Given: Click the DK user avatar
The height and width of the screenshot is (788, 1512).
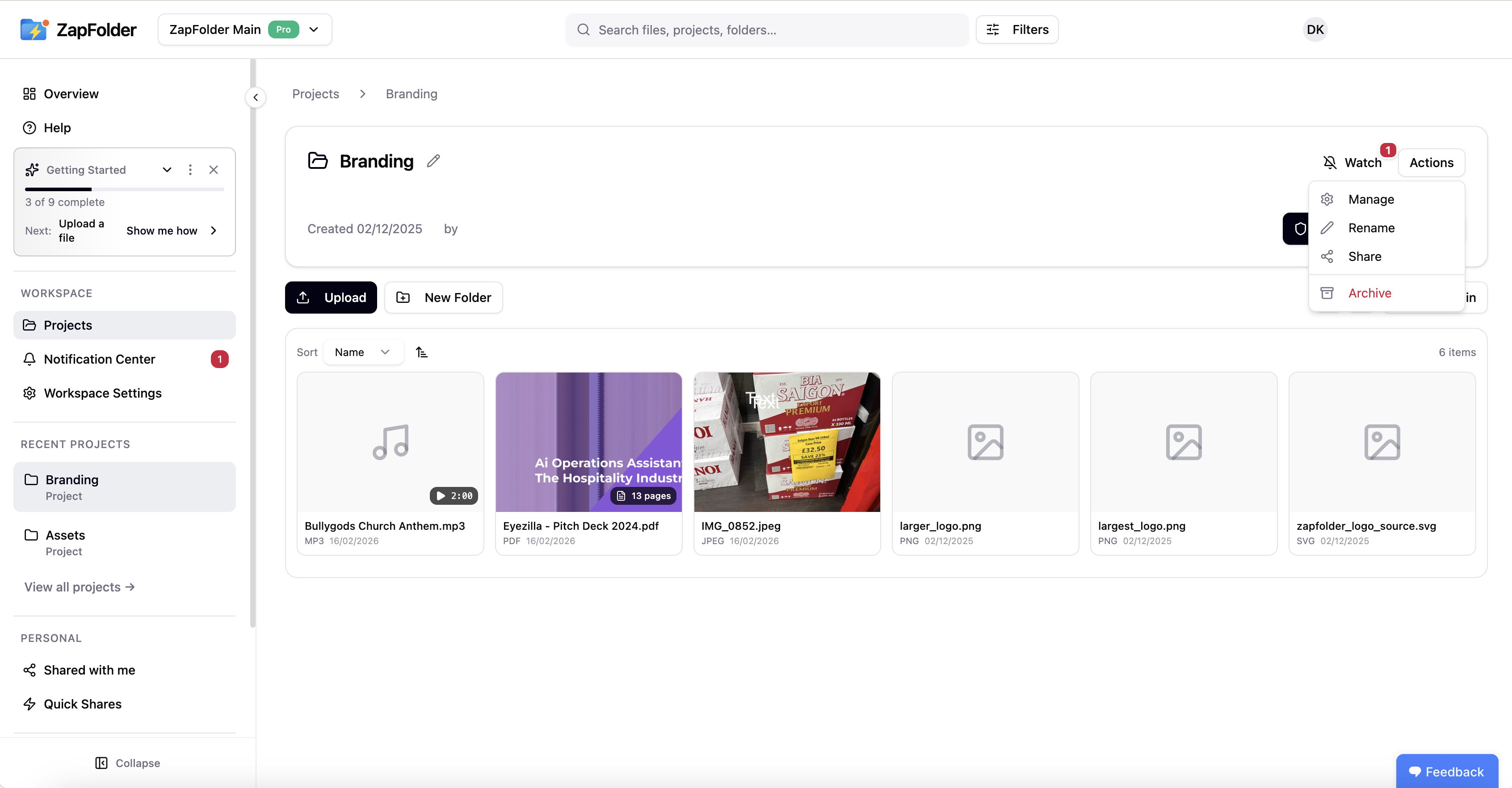Looking at the screenshot, I should click(1315, 29).
